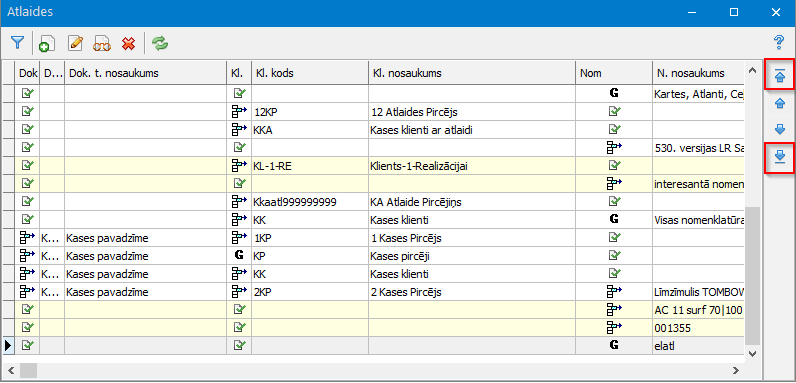Select the 12KP client code cell
Image resolution: width=796 pixels, height=383 pixels.
310,112
